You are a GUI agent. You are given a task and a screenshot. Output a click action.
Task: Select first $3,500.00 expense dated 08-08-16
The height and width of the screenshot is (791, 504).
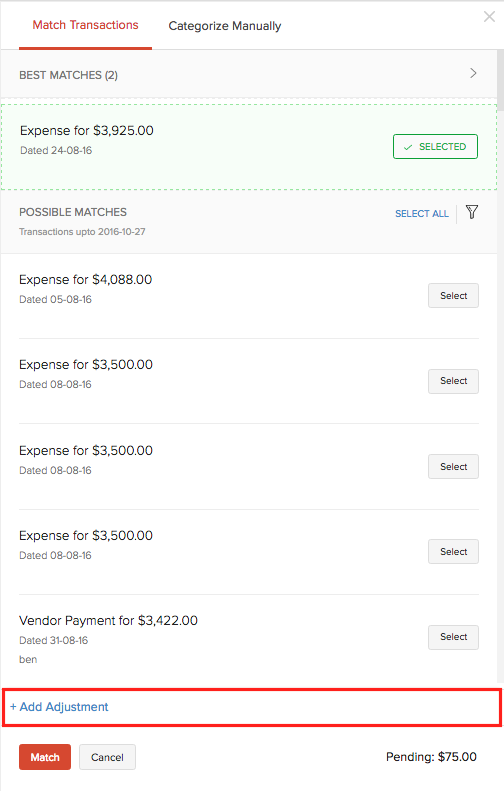[x=453, y=381]
